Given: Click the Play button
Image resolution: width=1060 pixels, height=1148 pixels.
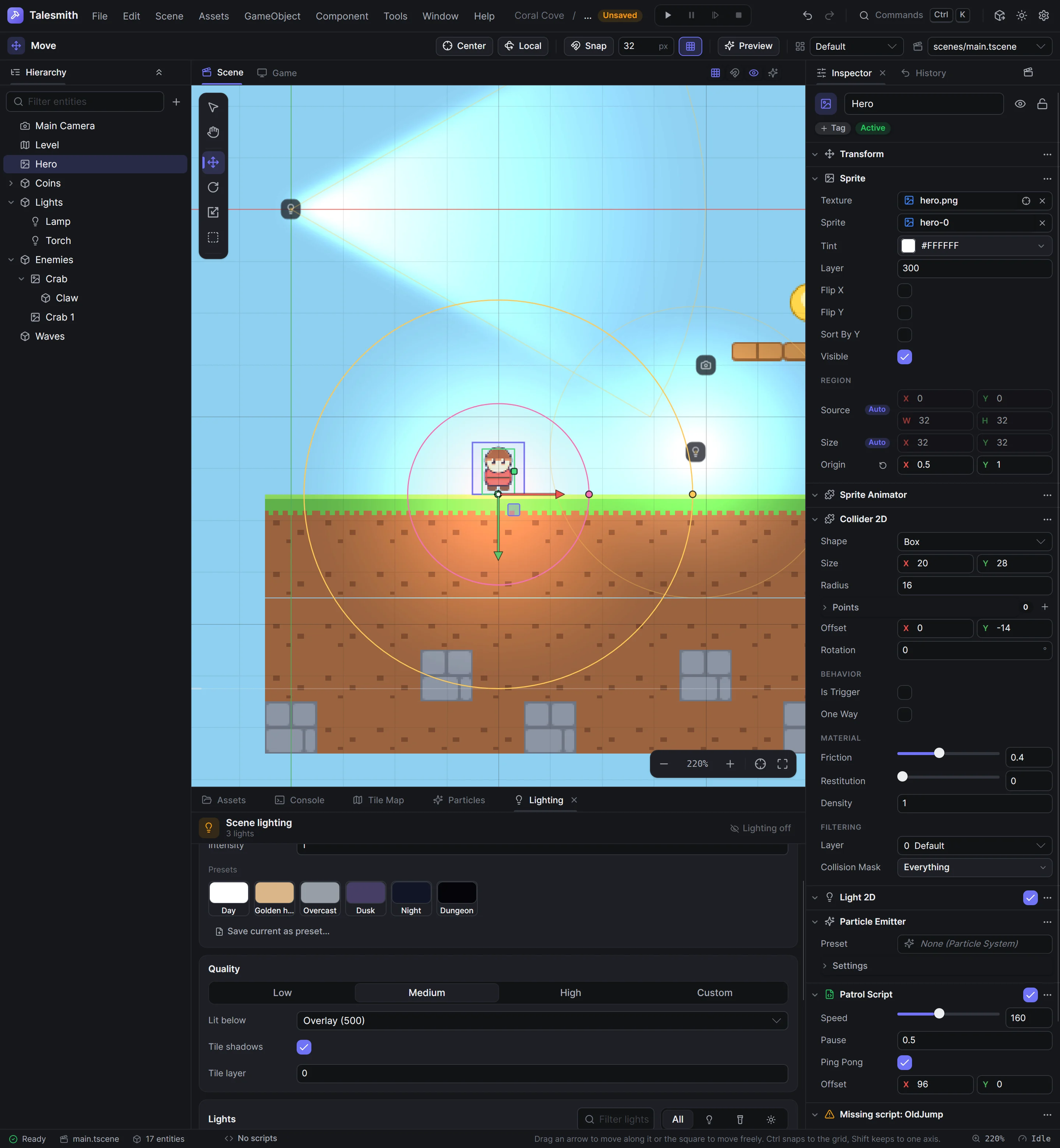Looking at the screenshot, I should pyautogui.click(x=668, y=15).
